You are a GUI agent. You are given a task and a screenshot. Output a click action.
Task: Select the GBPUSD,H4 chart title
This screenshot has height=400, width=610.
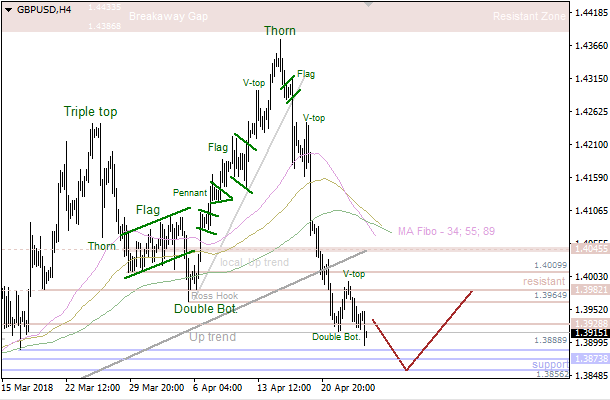tap(39, 7)
